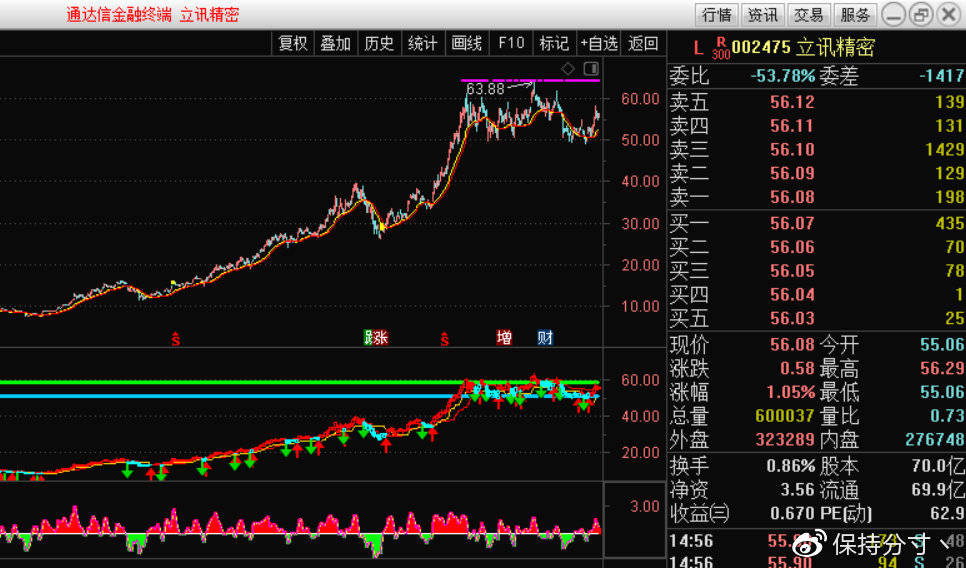Screen dimensions: 966x568
Task: Click the PE(动) value 62.9
Action: [x=948, y=513]
